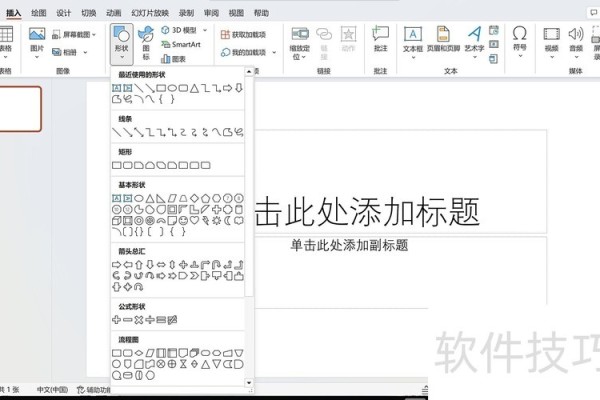Click the 音频 (Audio) speaker icon

pyautogui.click(x=576, y=34)
